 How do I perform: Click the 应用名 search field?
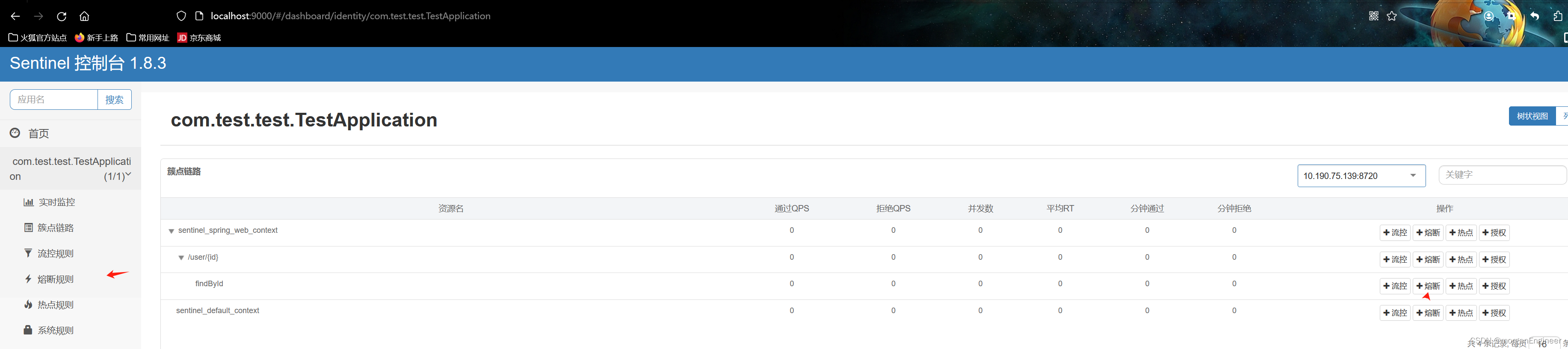coord(53,100)
